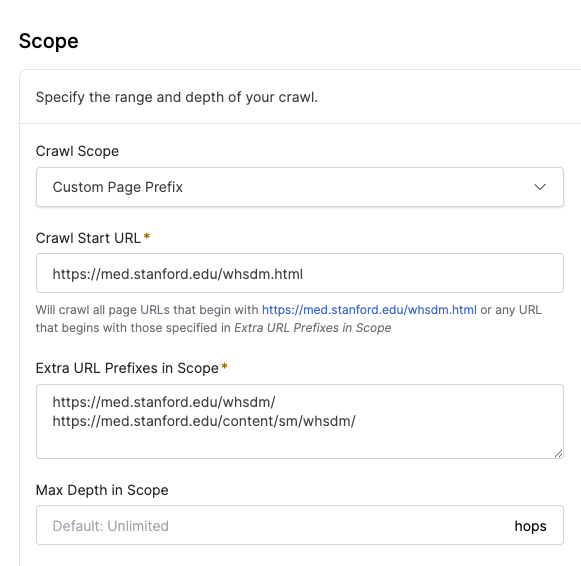Click the Crawl Scope label
The height and width of the screenshot is (566, 581).
77,151
